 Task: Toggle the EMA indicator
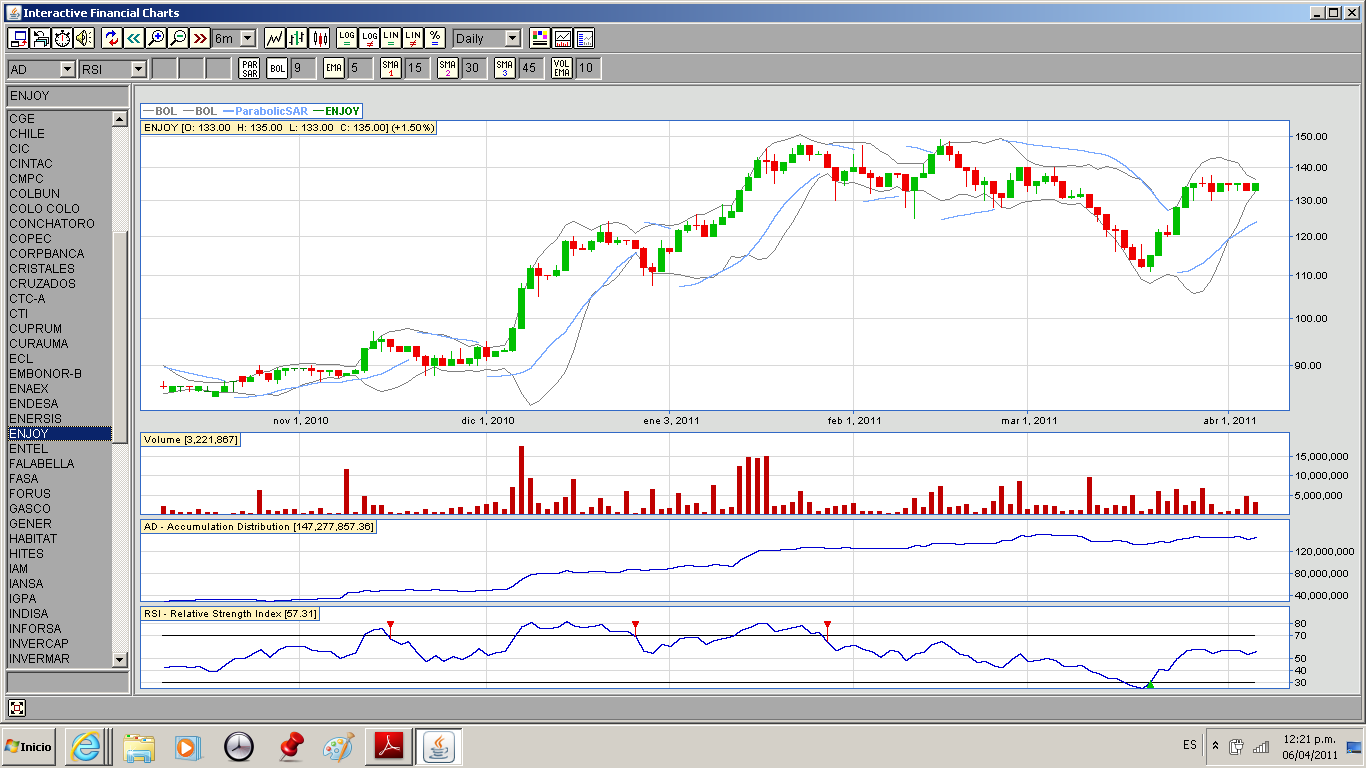(x=334, y=68)
